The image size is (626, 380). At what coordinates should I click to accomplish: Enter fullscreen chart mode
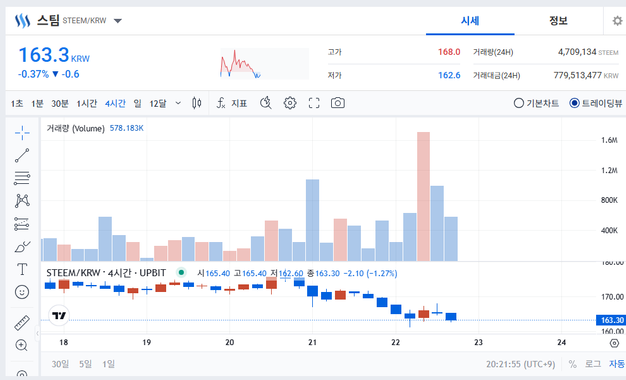pyautogui.click(x=314, y=103)
